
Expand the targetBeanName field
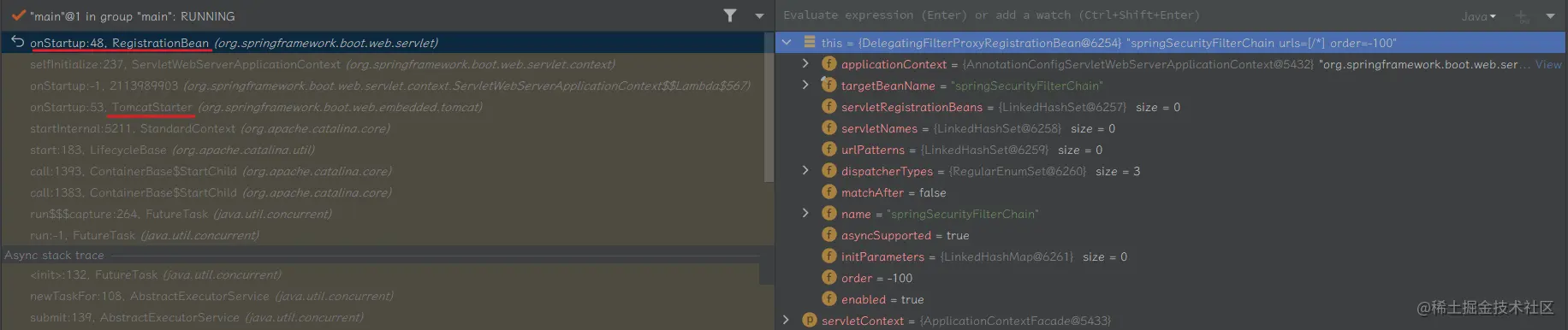805,85
